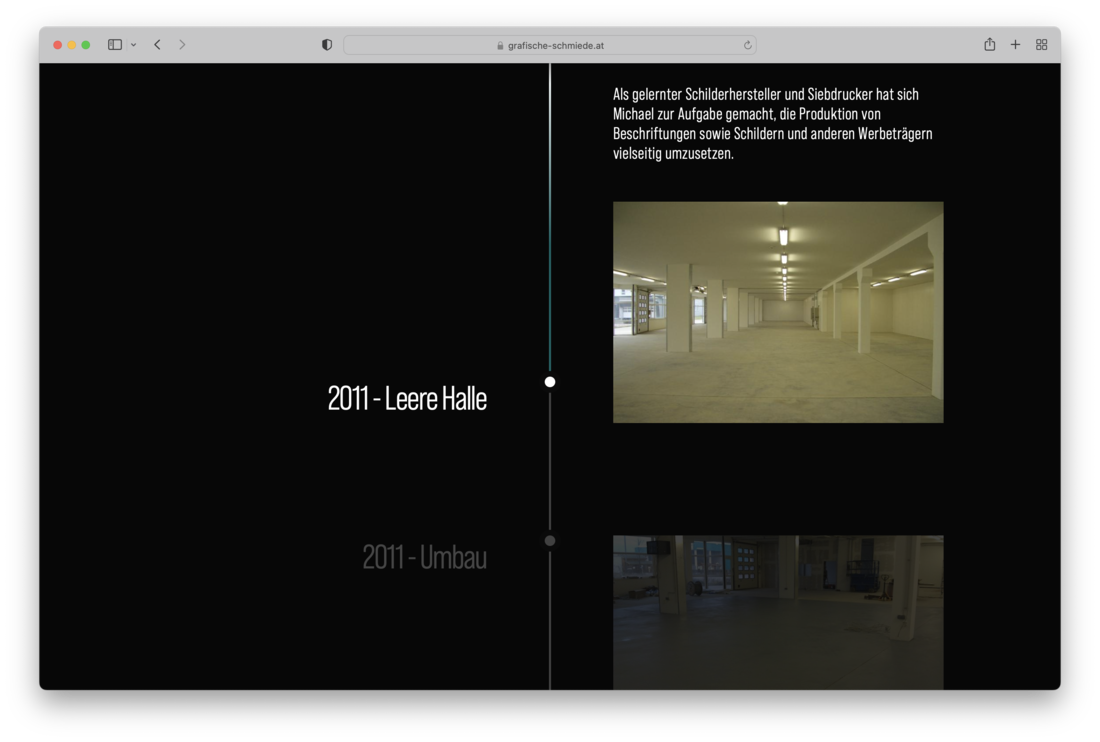Image resolution: width=1100 pixels, height=742 pixels.
Task: Select the white 2011 Leere Halle timeline dot
Action: 550,382
